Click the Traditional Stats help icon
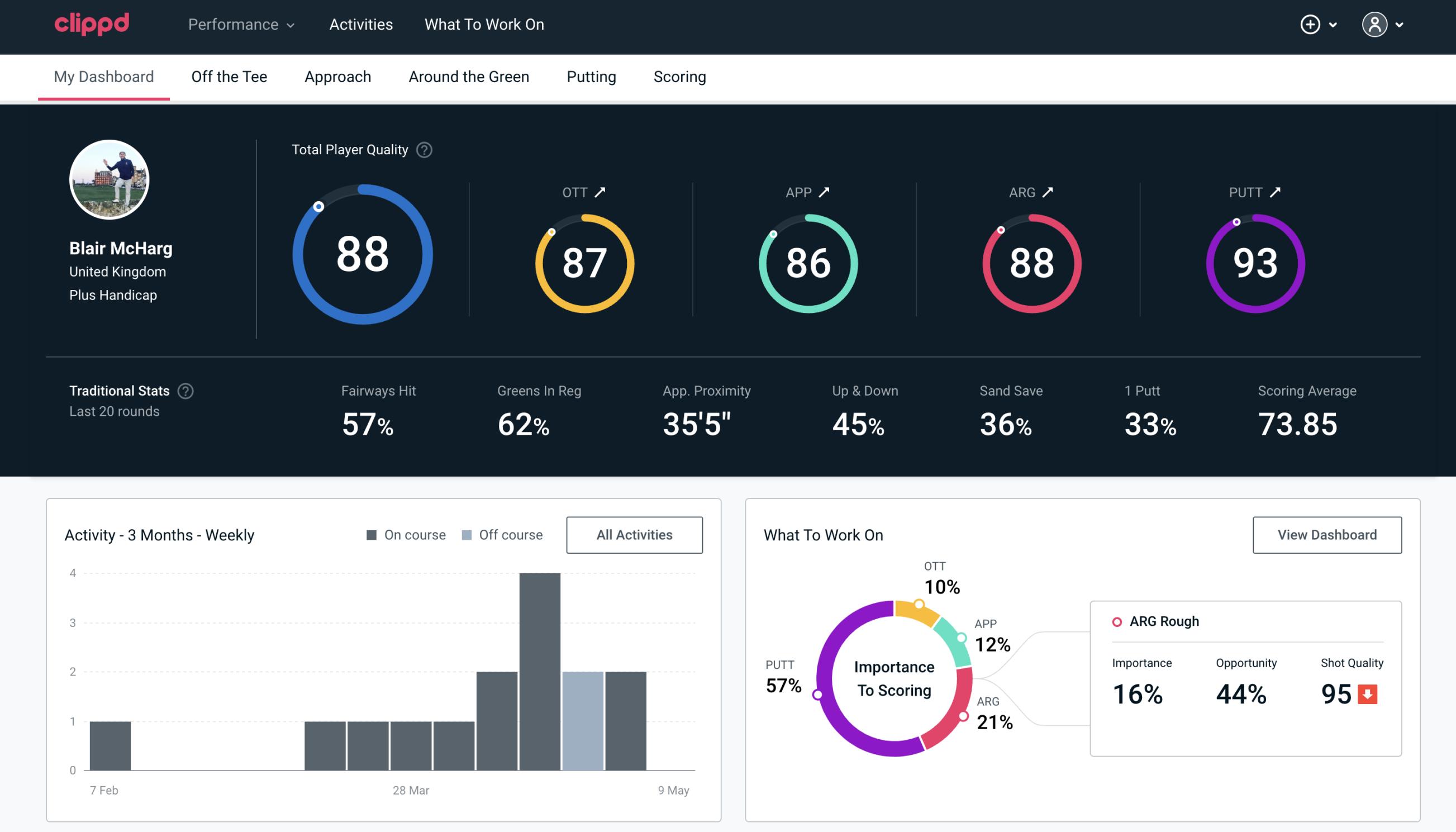The width and height of the screenshot is (1456, 832). pyautogui.click(x=186, y=390)
